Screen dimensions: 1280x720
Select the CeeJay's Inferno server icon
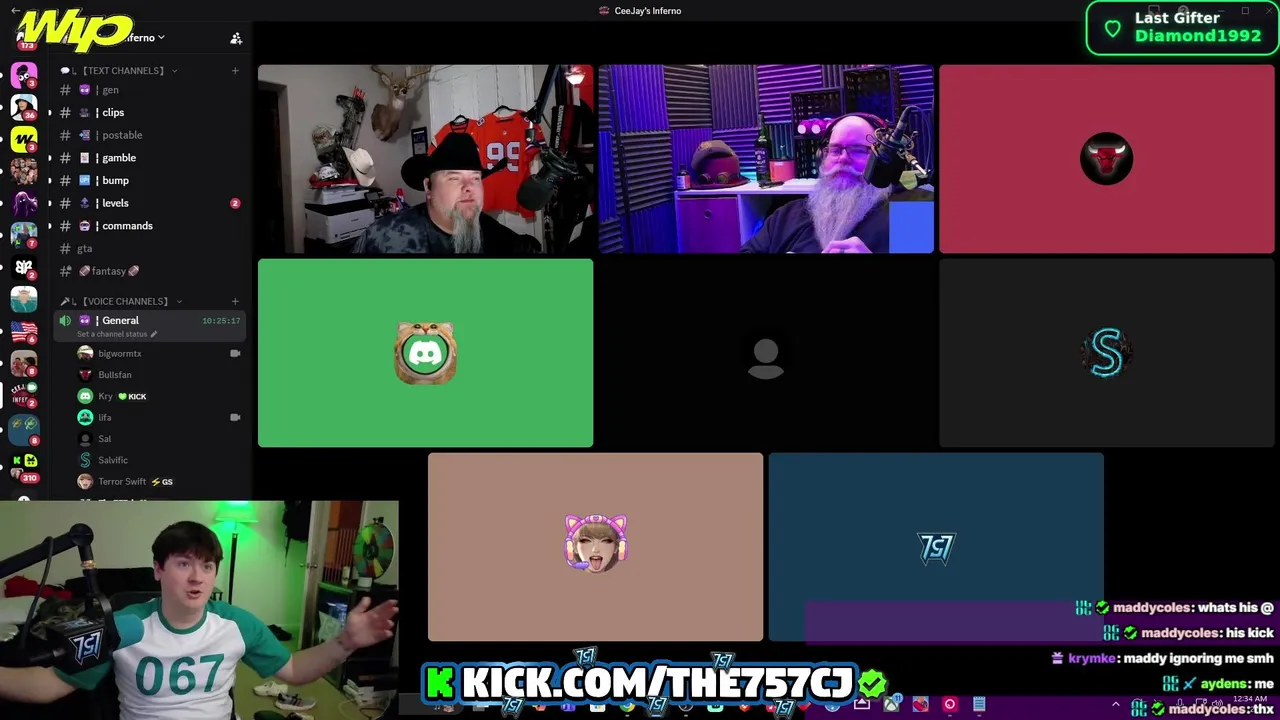[x=24, y=396]
